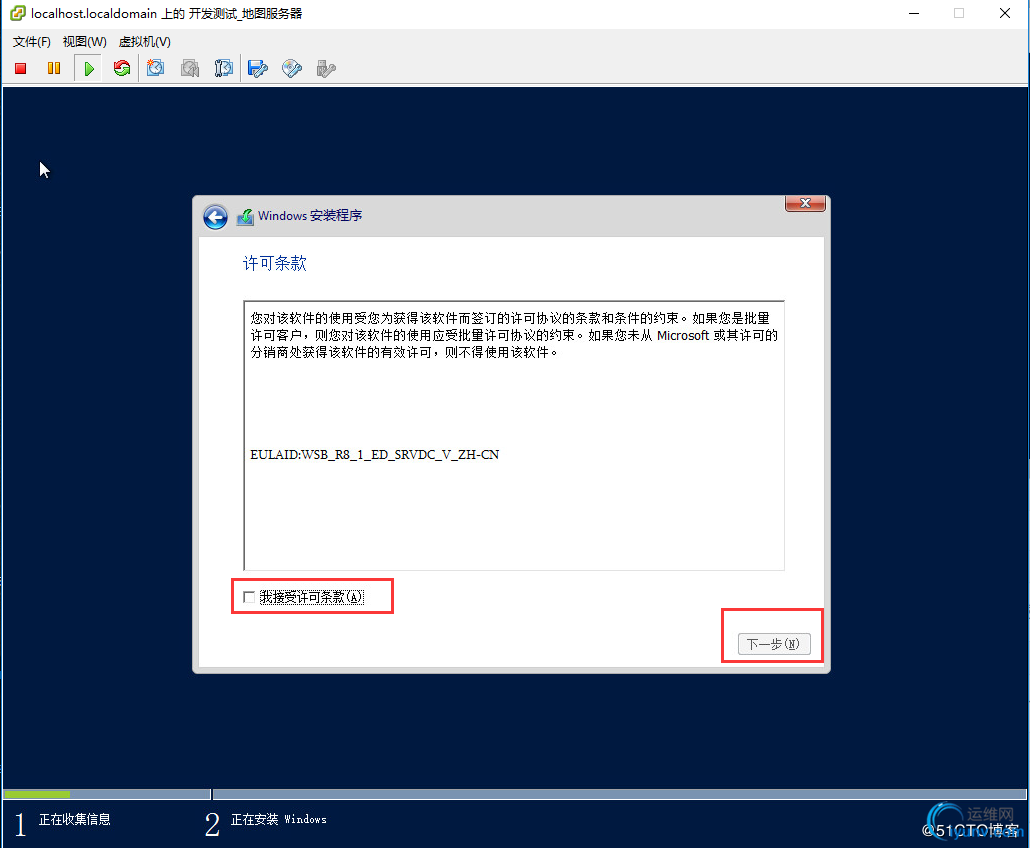This screenshot has height=848, width=1030.
Task: Check the 我接受许可条款(A) checkbox
Action: (x=249, y=597)
